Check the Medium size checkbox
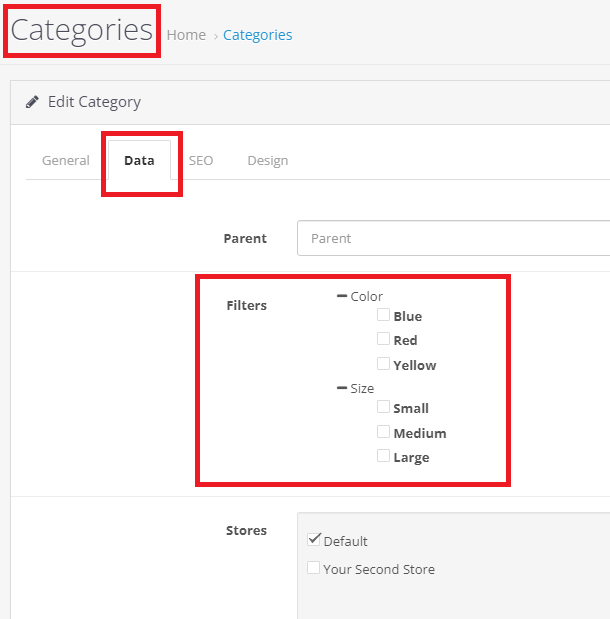 [x=383, y=432]
